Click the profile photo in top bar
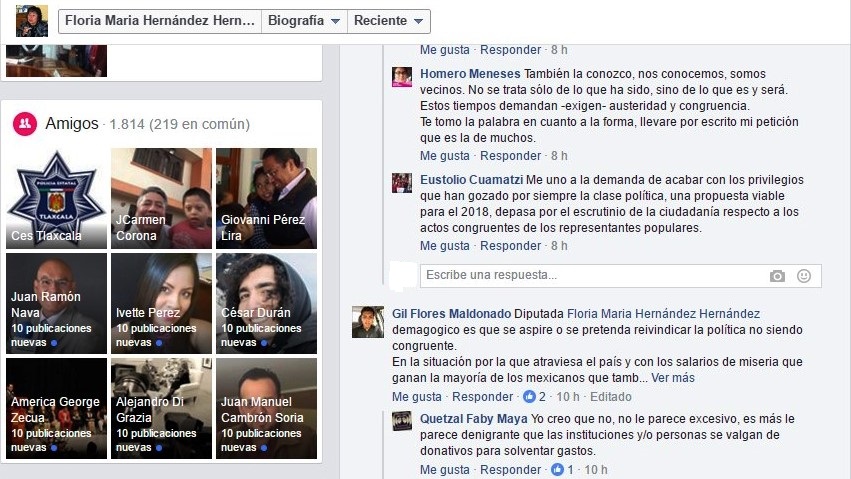The image size is (851, 479). (32, 21)
